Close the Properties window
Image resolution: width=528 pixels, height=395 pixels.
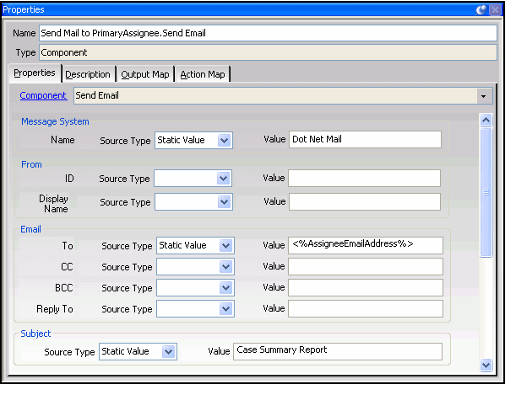[x=495, y=9]
